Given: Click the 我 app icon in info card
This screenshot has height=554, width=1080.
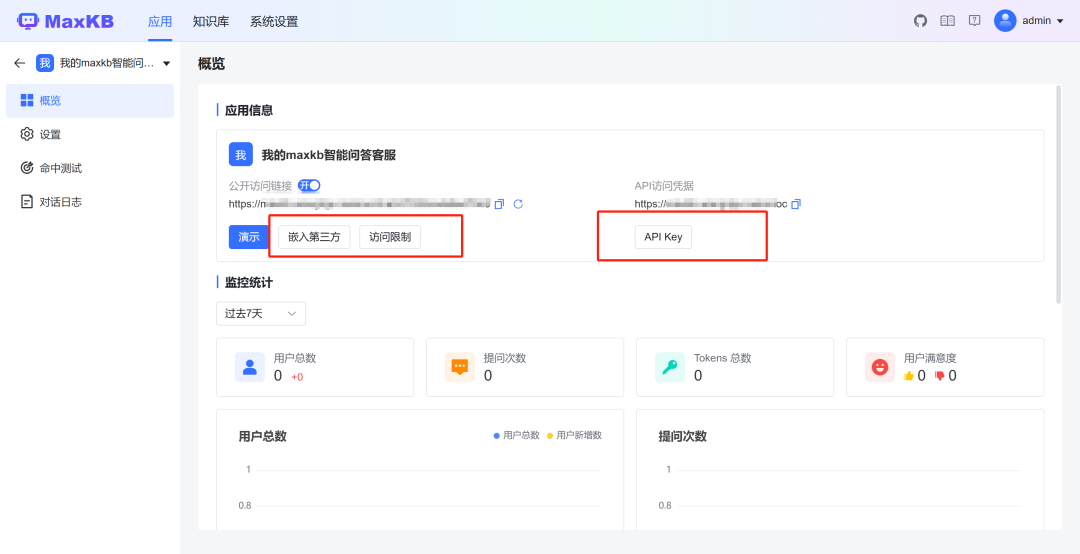Looking at the screenshot, I should pyautogui.click(x=241, y=155).
